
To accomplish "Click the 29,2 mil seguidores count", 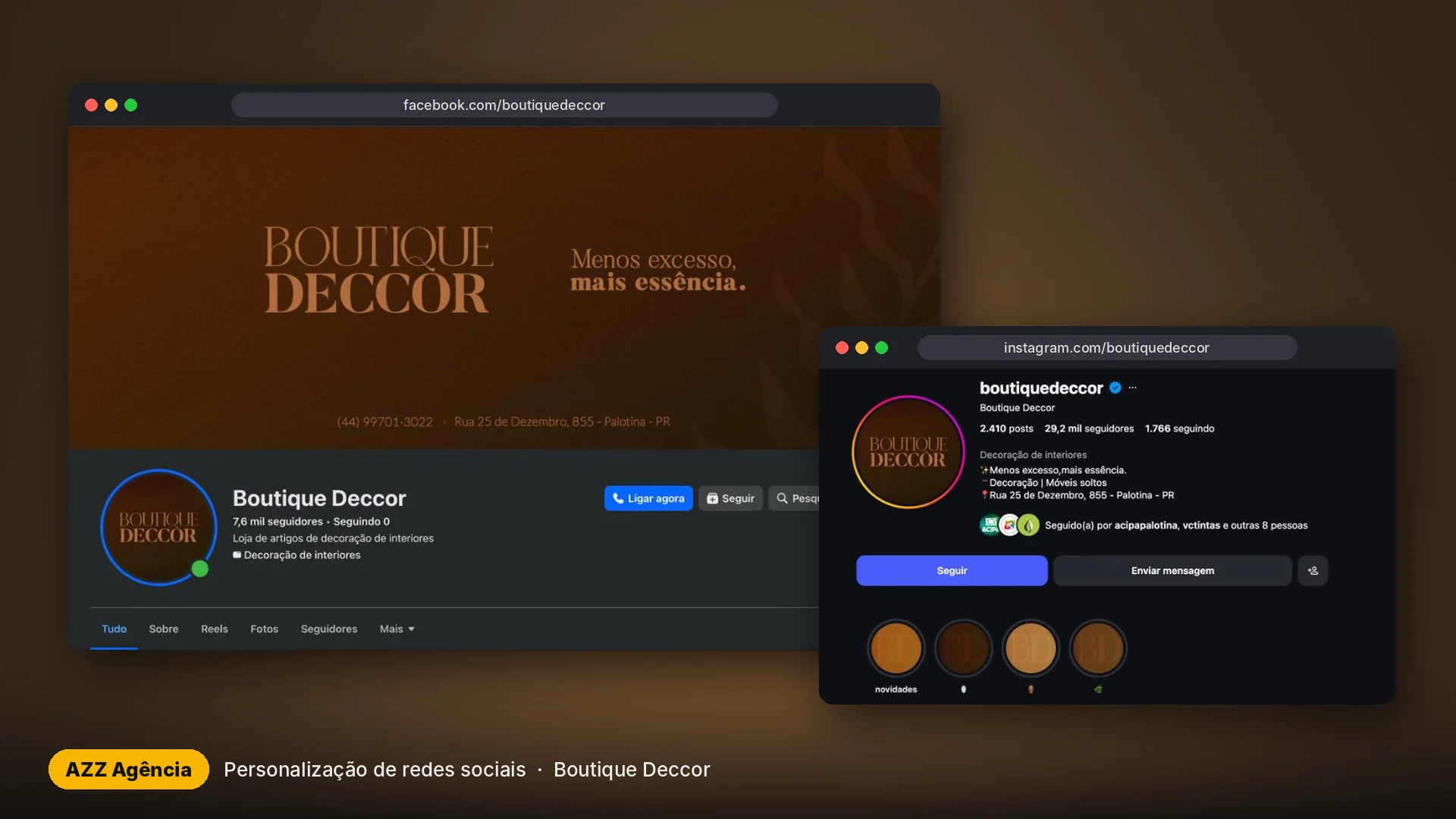I will tap(1089, 428).
